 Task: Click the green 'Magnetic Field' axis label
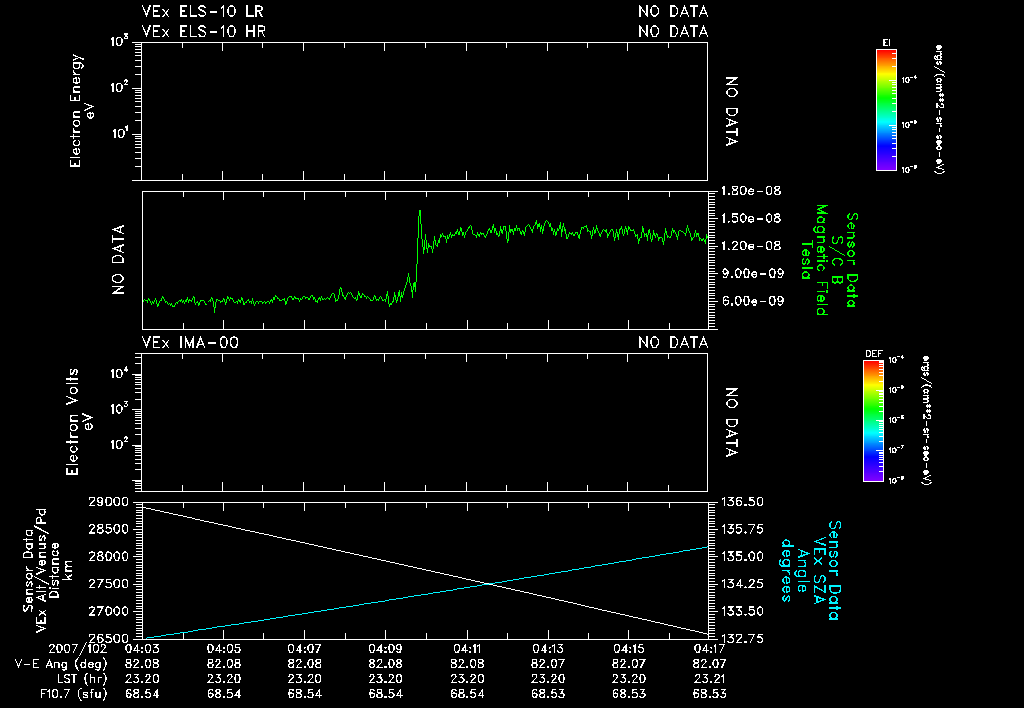[x=822, y=260]
